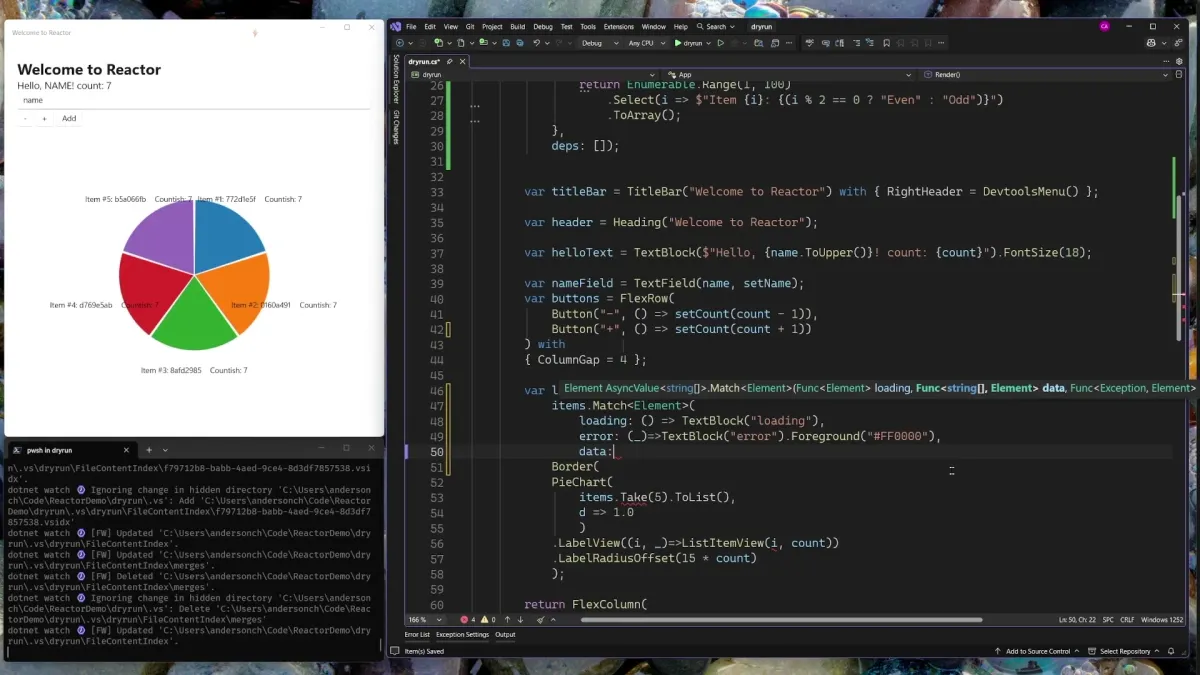Screen dimensions: 1200x675
Task: Open the Git menu
Action: click(x=469, y=27)
